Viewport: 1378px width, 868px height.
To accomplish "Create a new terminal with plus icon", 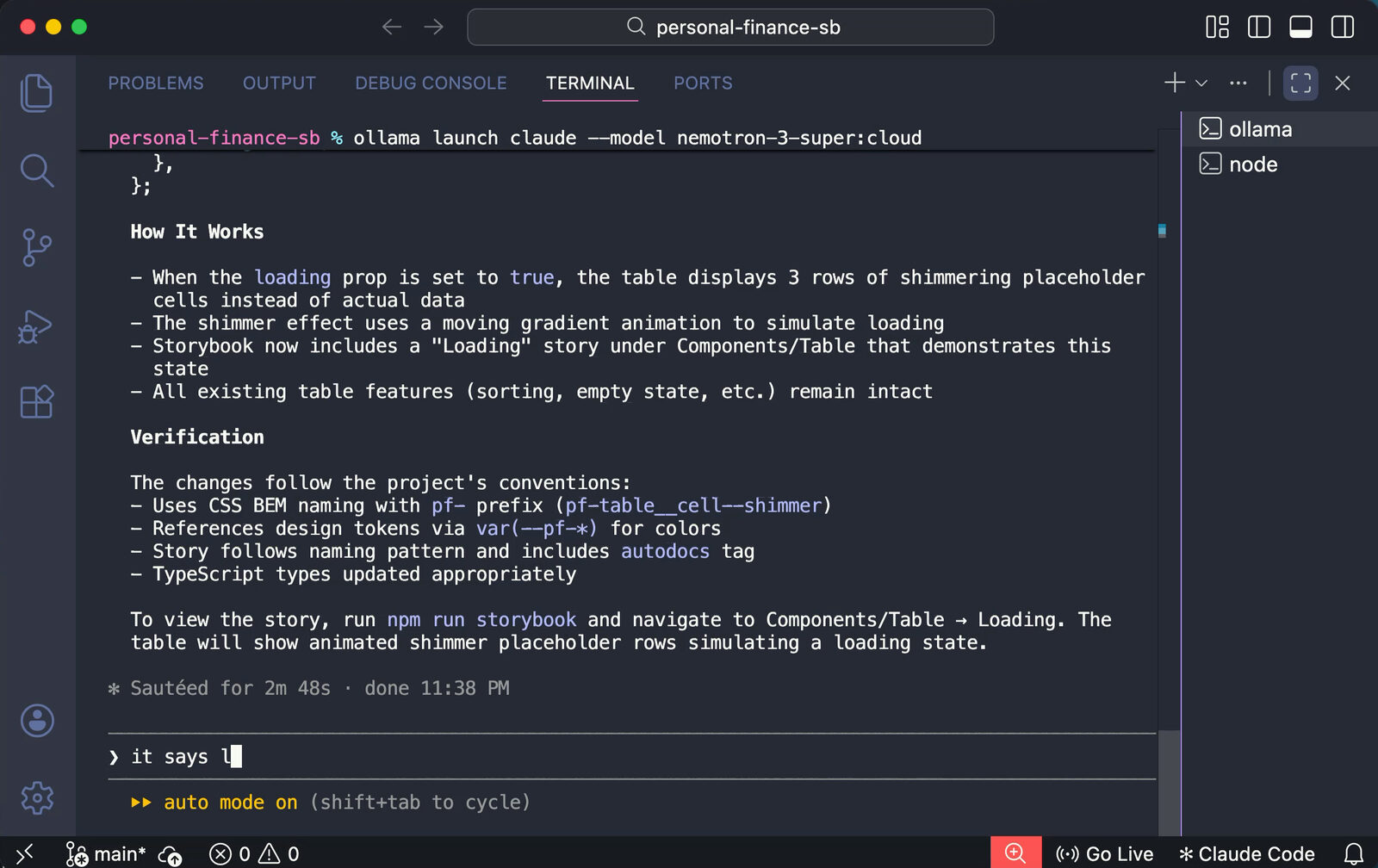I will pos(1175,83).
